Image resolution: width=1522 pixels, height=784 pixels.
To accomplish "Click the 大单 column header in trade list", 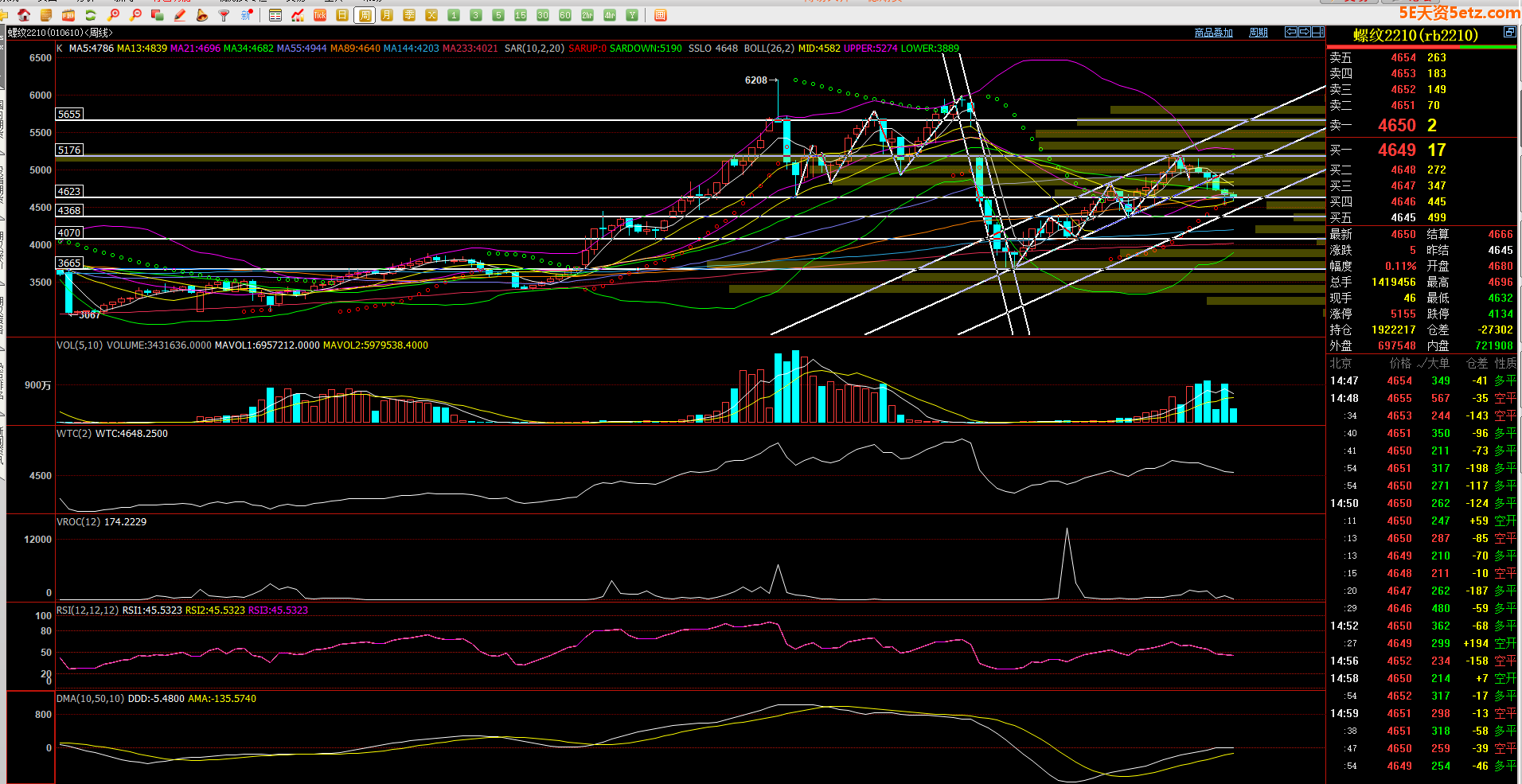I will (x=1439, y=363).
